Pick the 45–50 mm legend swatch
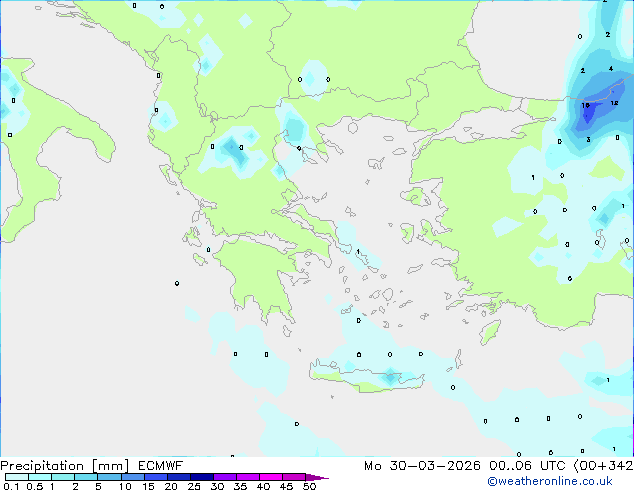Viewport: 634px width, 490px height. point(294,477)
